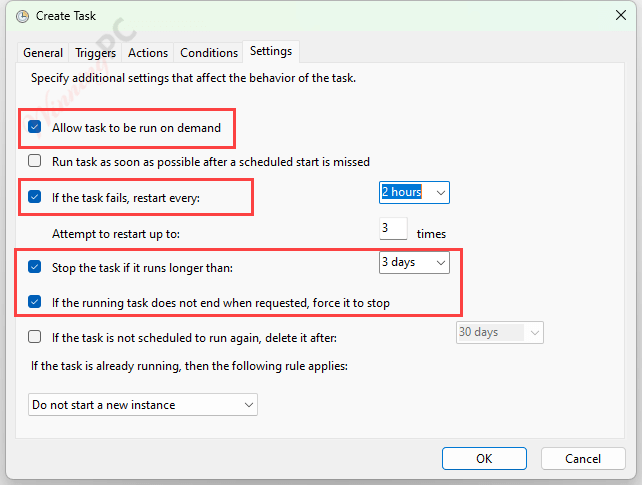Enable delete task if not scheduled again

coord(35,337)
